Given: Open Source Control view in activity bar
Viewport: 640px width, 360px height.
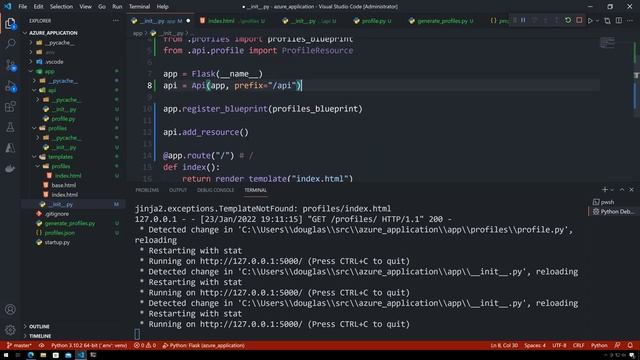Looking at the screenshot, I should [x=10, y=65].
